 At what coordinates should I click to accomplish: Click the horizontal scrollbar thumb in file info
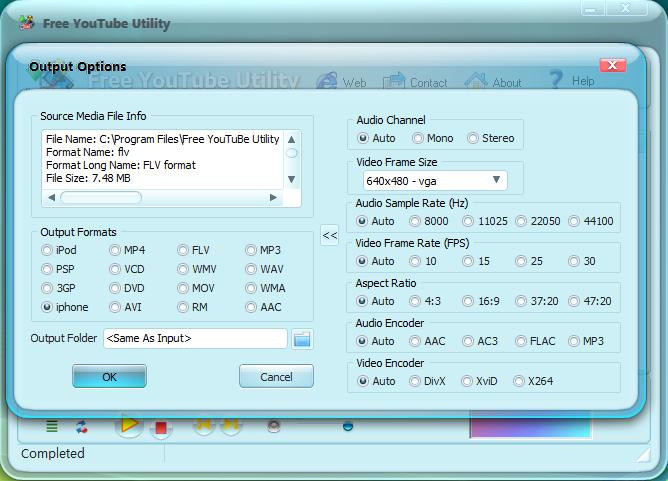point(101,198)
